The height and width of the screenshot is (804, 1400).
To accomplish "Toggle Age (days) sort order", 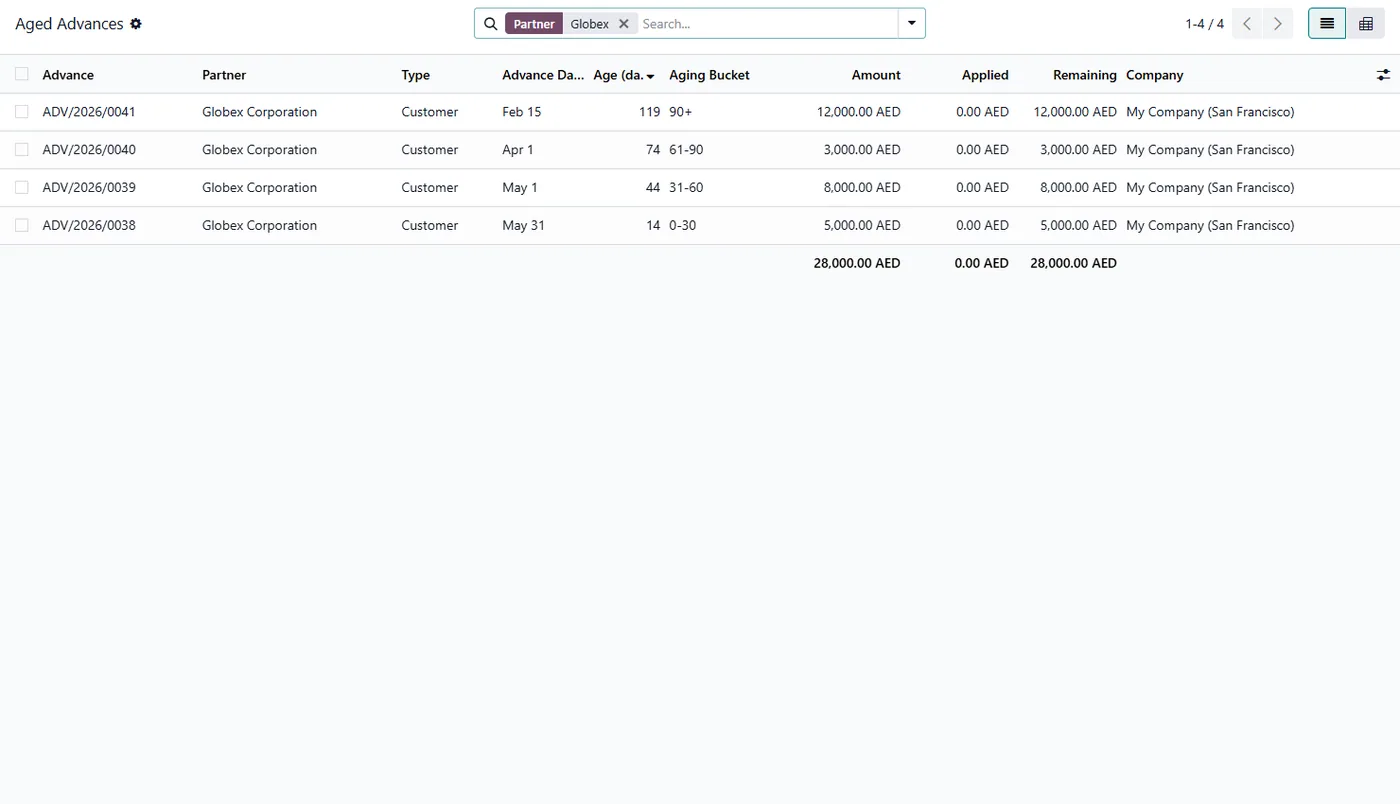I will (624, 75).
